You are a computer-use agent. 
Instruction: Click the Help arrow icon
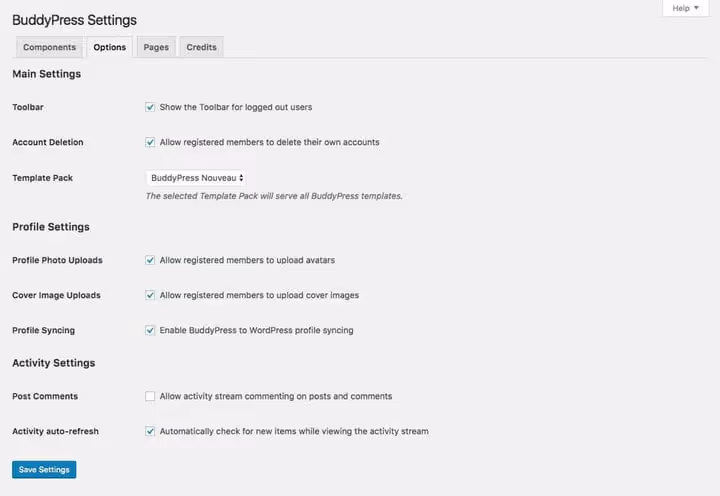697,8
